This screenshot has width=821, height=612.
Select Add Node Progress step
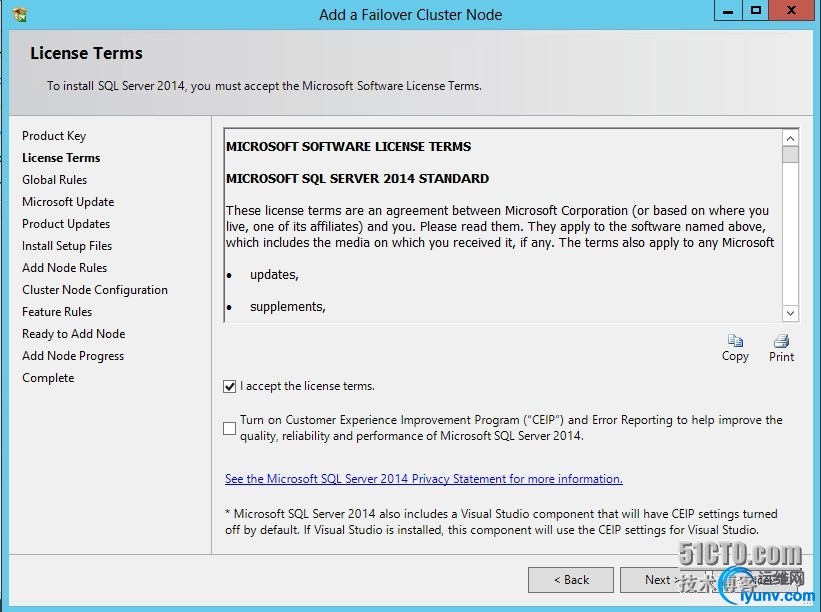click(x=73, y=355)
